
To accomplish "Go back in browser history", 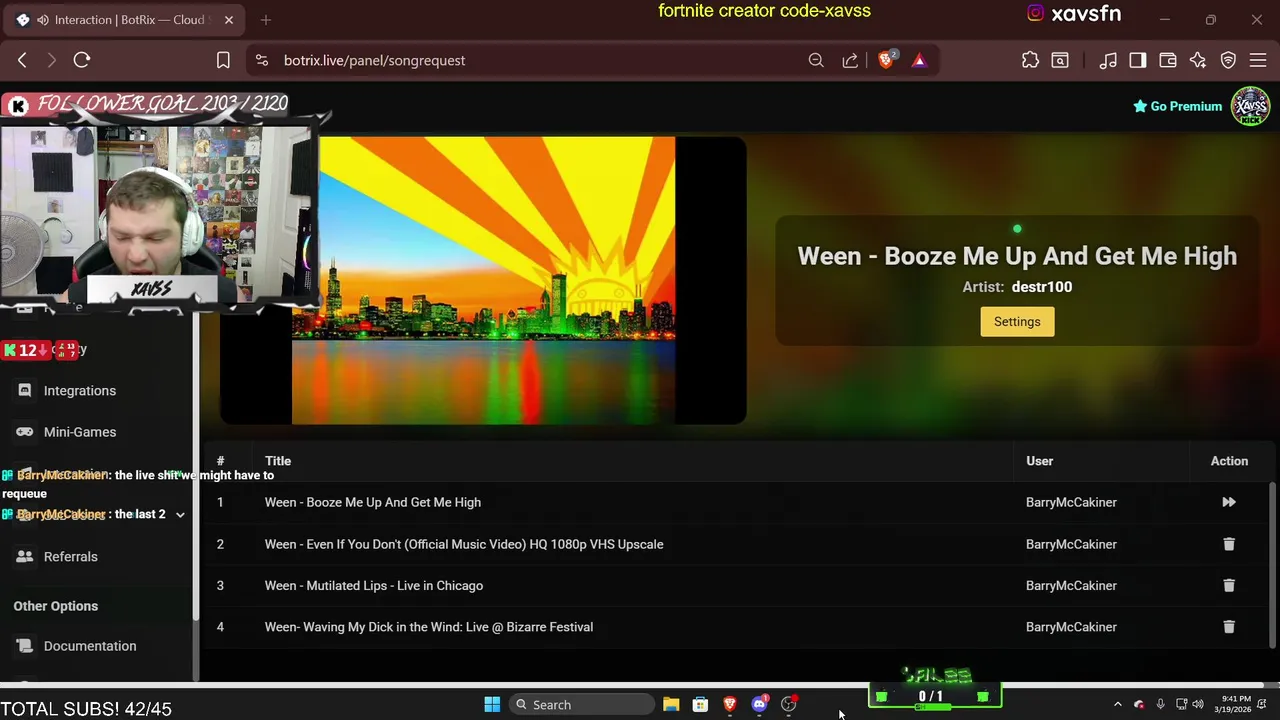I will (x=22, y=60).
